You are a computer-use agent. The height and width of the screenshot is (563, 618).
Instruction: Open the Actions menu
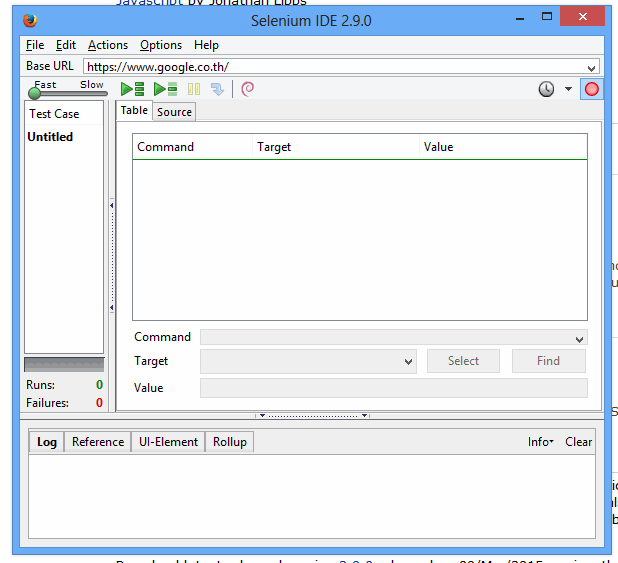pos(108,45)
